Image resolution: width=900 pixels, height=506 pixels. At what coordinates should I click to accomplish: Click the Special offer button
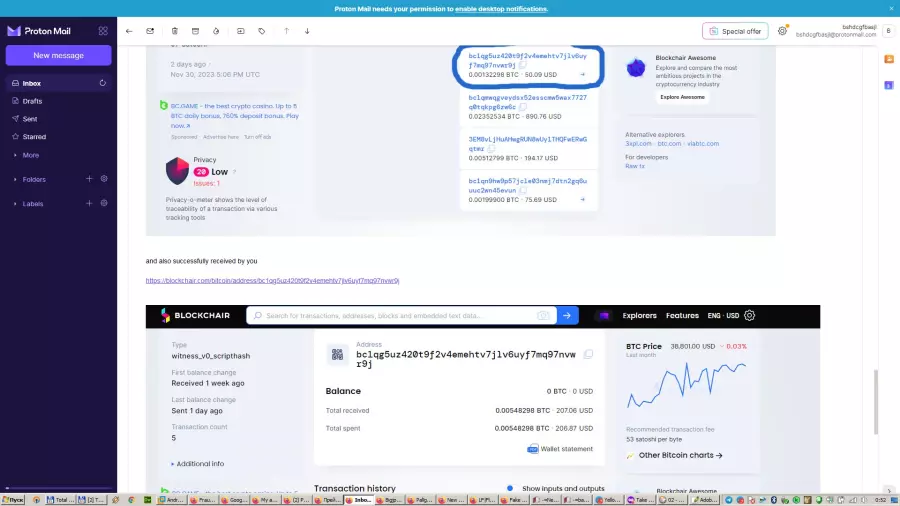point(735,31)
